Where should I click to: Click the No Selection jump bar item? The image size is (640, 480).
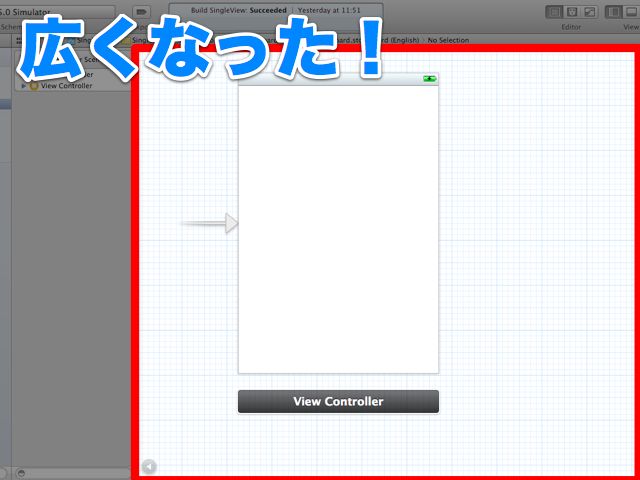[x=448, y=40]
